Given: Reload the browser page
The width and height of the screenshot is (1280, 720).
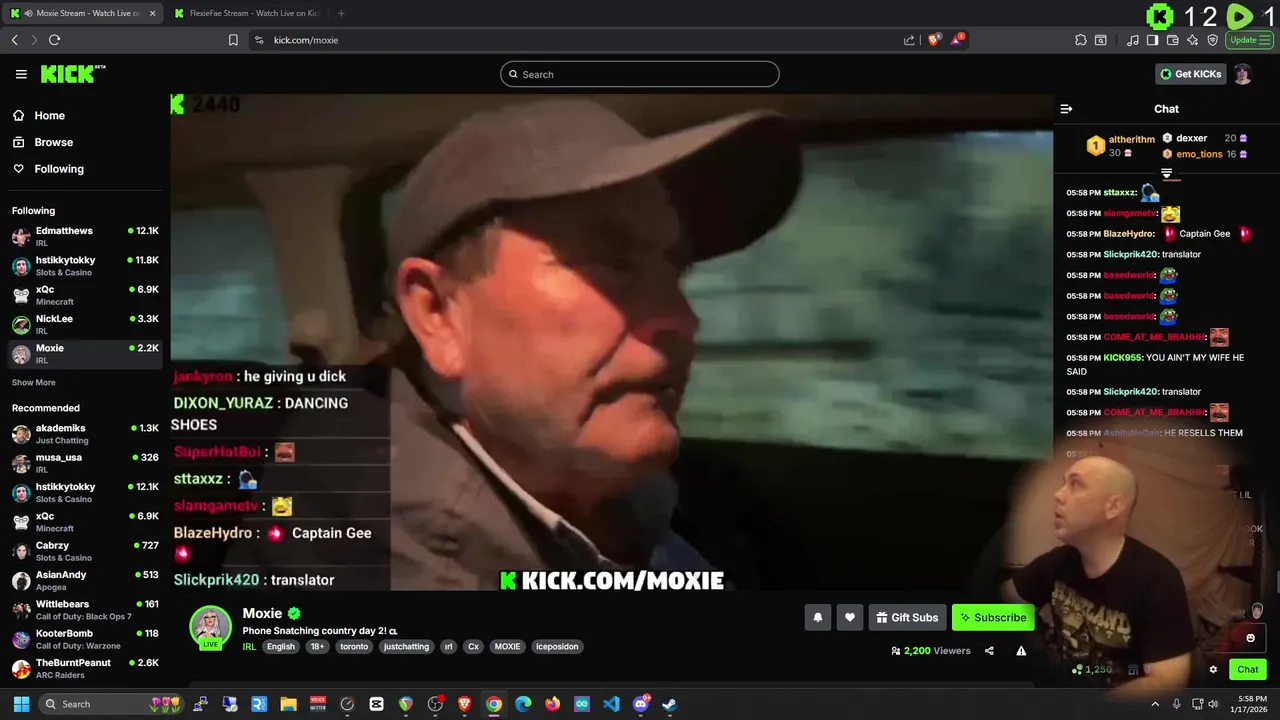Looking at the screenshot, I should tap(54, 40).
